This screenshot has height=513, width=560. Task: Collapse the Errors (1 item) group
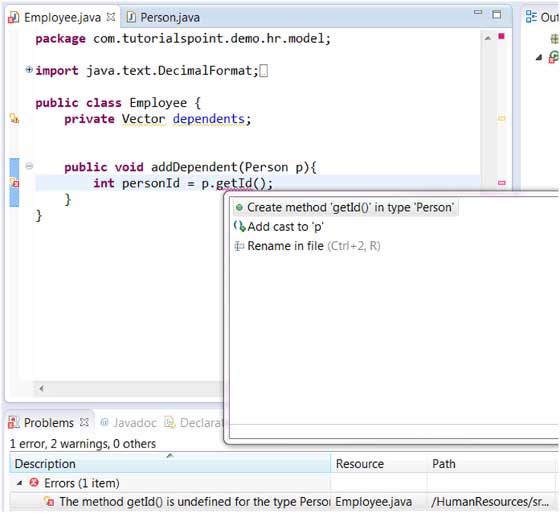20,483
